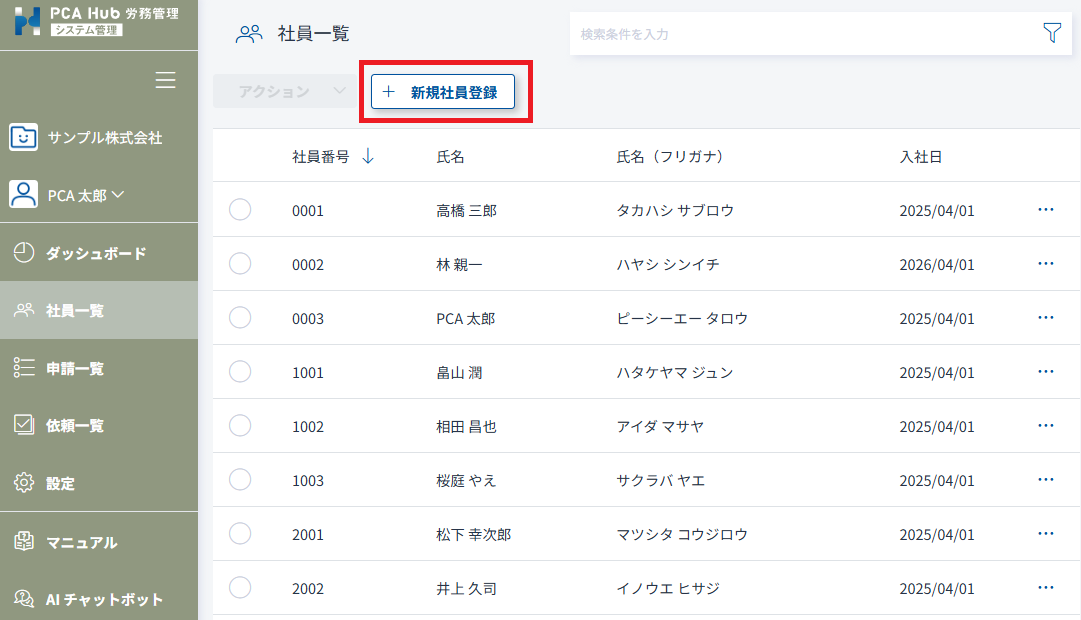This screenshot has width=1081, height=620.
Task: Click the 新規社員登録 button
Action: coord(443,92)
